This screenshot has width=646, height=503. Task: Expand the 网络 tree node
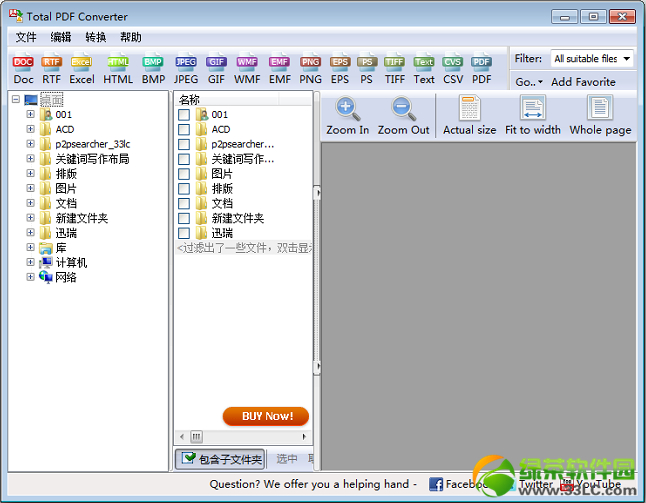[x=30, y=277]
